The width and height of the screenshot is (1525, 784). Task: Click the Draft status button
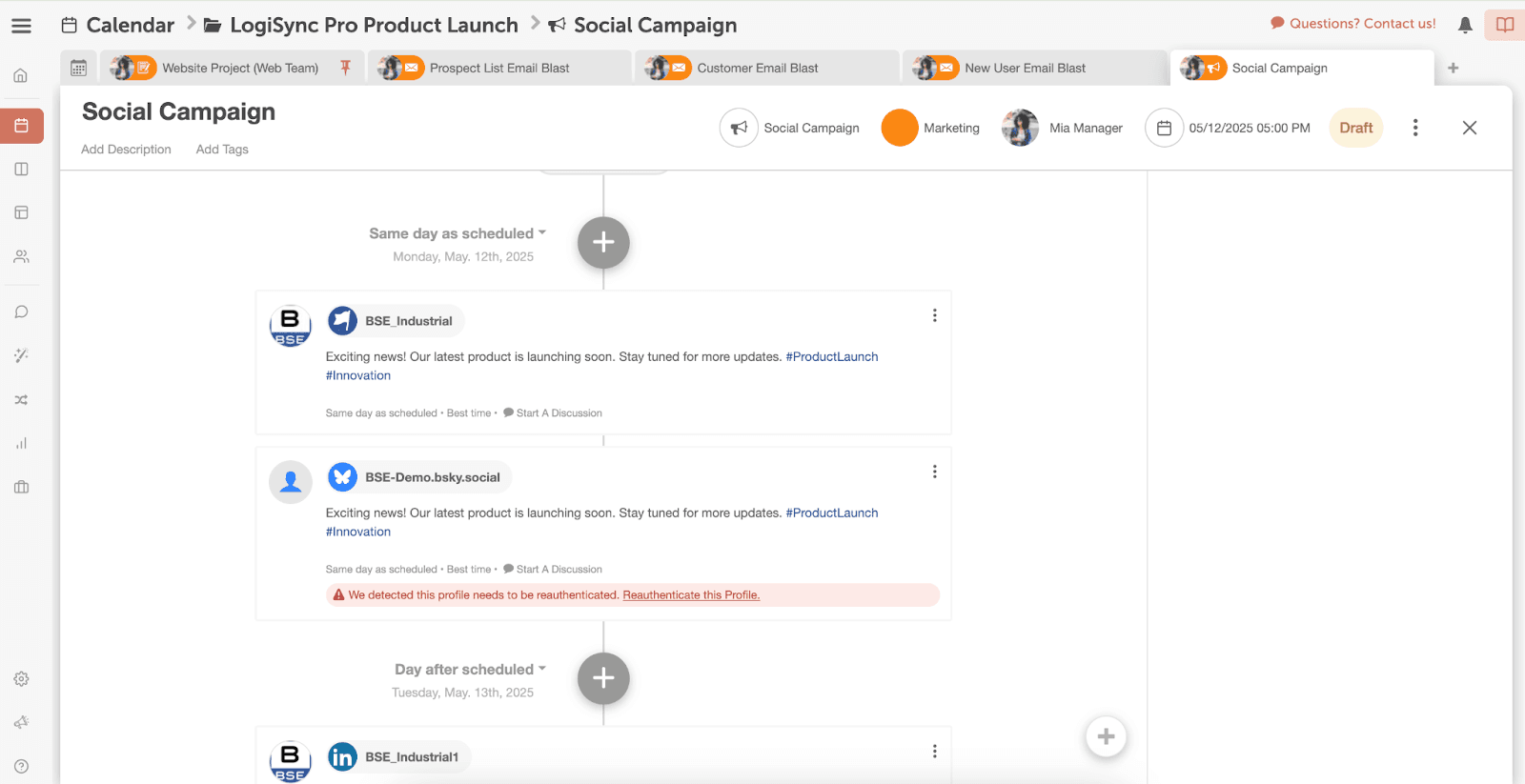click(x=1355, y=128)
